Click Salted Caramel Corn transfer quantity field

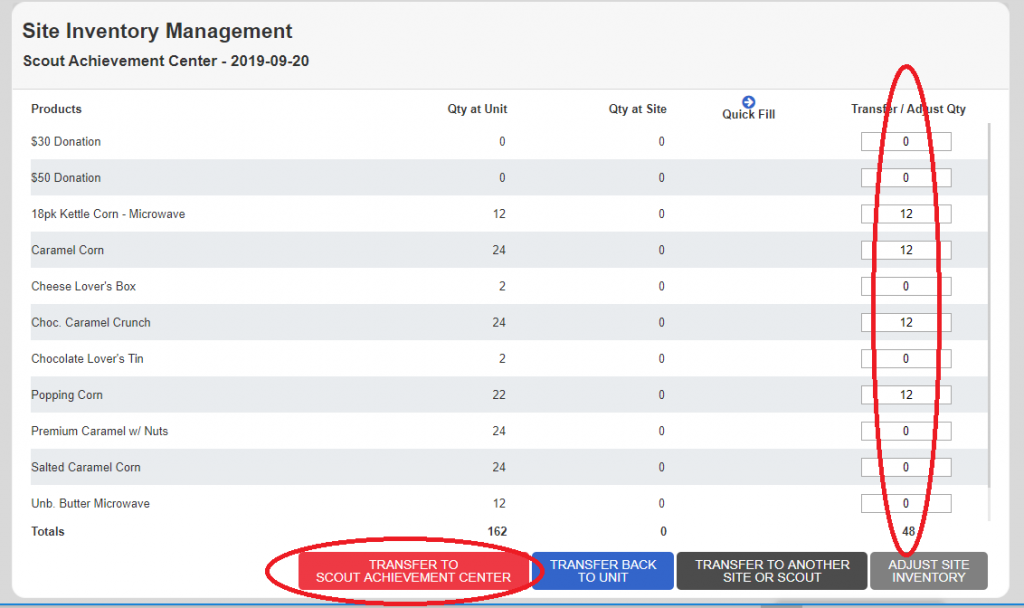pos(906,467)
